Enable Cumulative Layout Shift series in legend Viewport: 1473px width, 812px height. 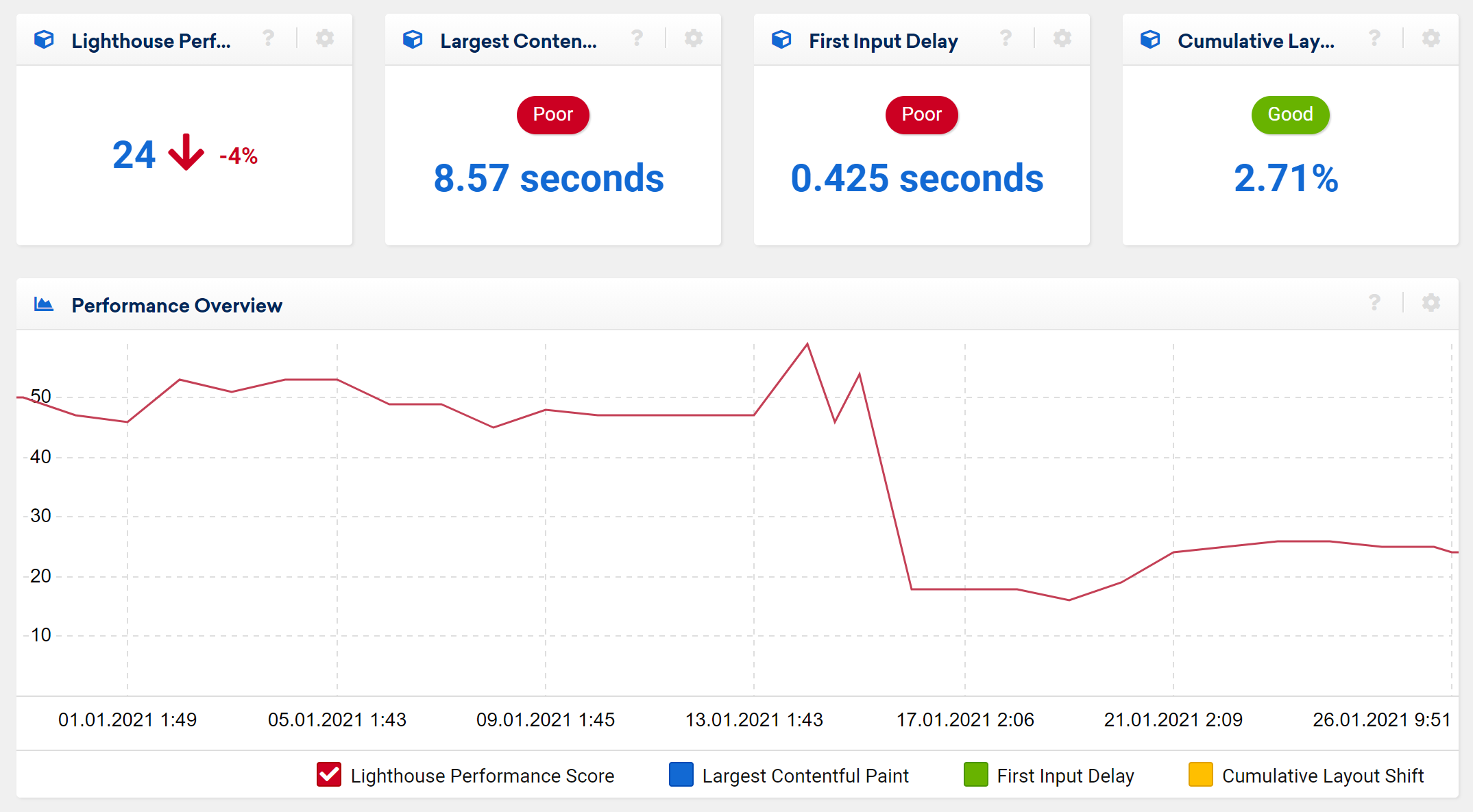point(1201,774)
